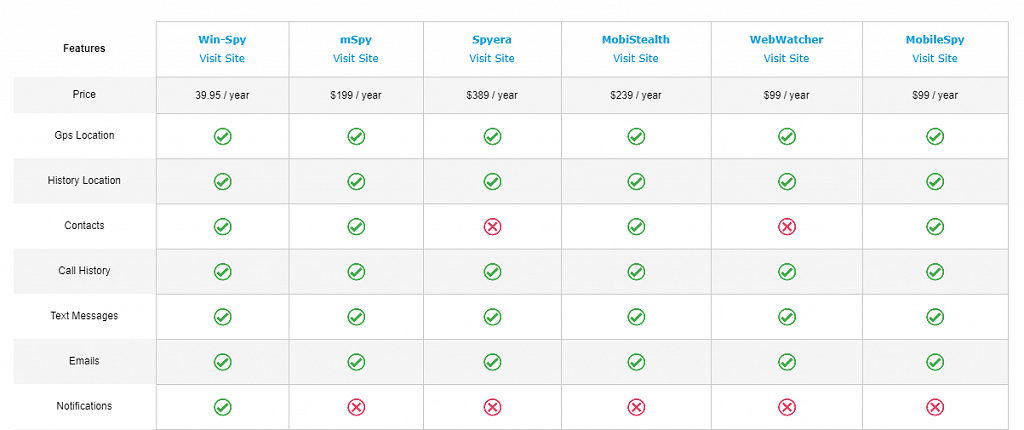
Task: Click MobileSpy's green check for Emails
Action: (x=935, y=362)
